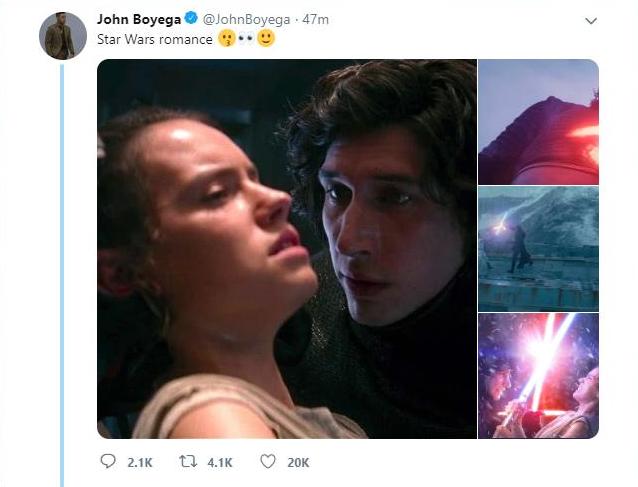Screen dimensions: 638x487
Task: Open the large main photo
Action: pos(287,249)
